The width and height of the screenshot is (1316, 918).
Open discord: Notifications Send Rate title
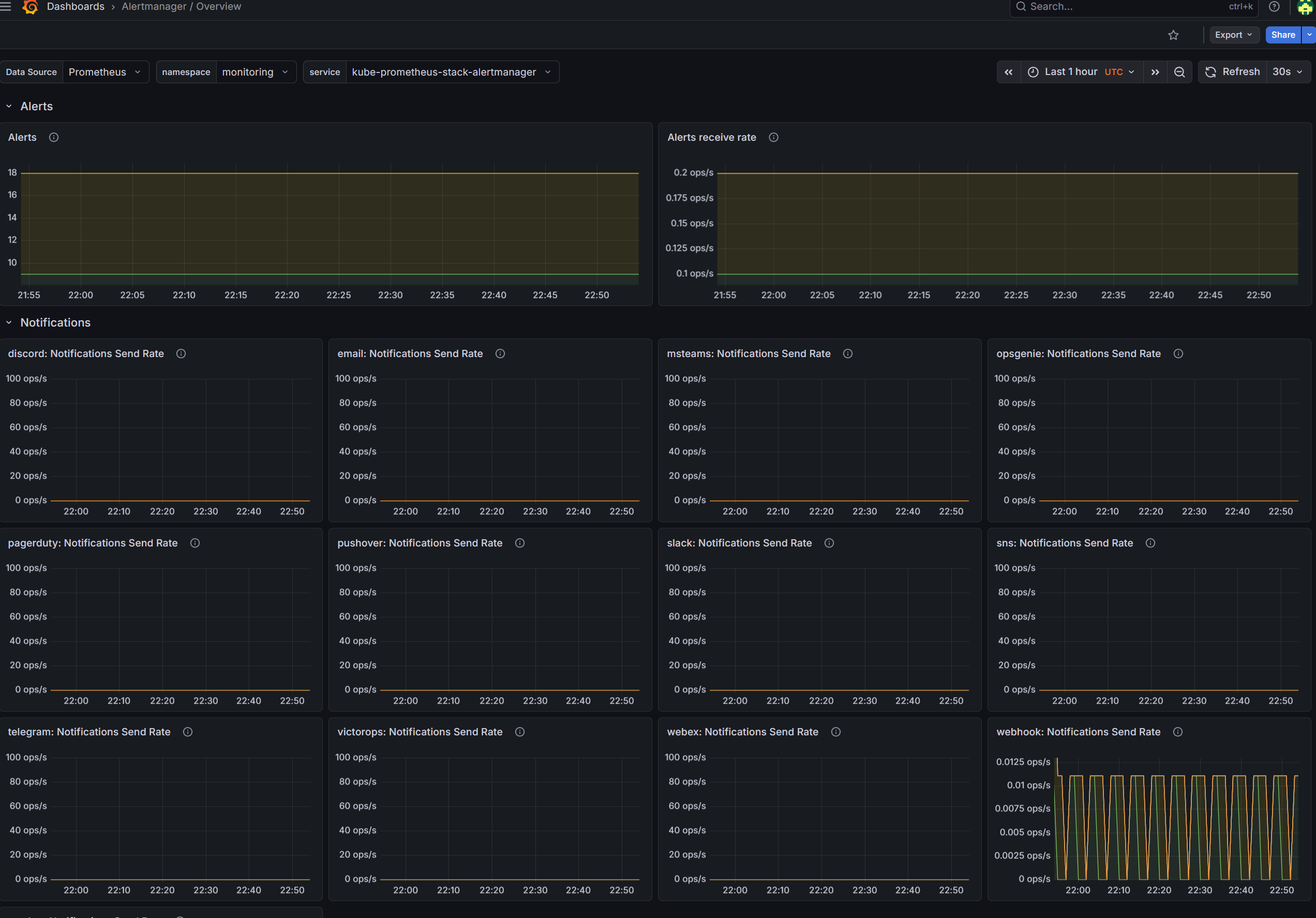click(x=86, y=354)
